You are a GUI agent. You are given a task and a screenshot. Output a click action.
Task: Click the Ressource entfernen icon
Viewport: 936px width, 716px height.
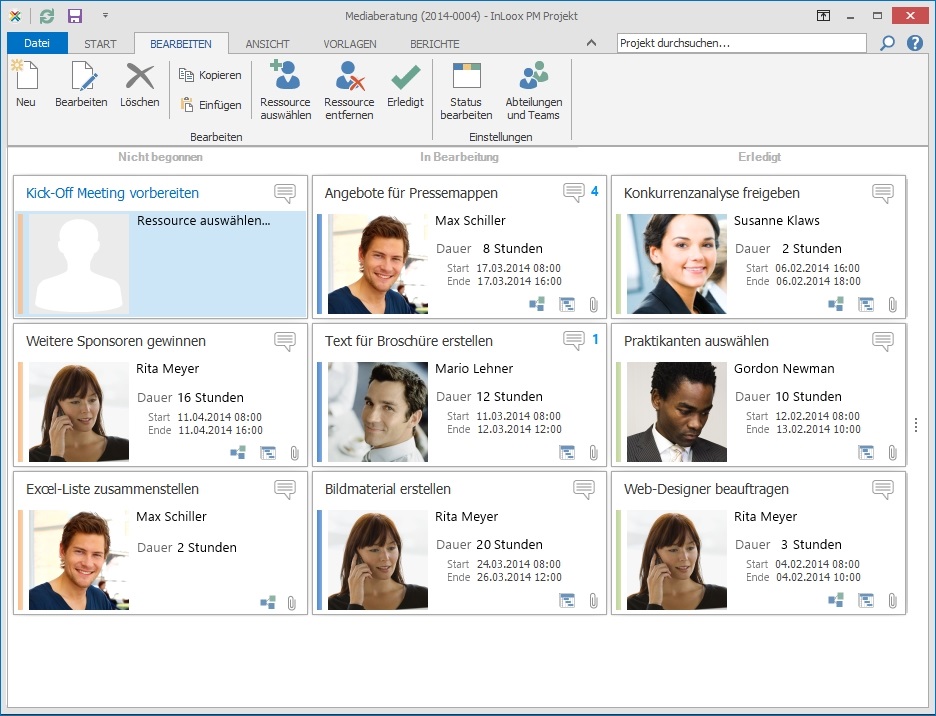point(349,88)
